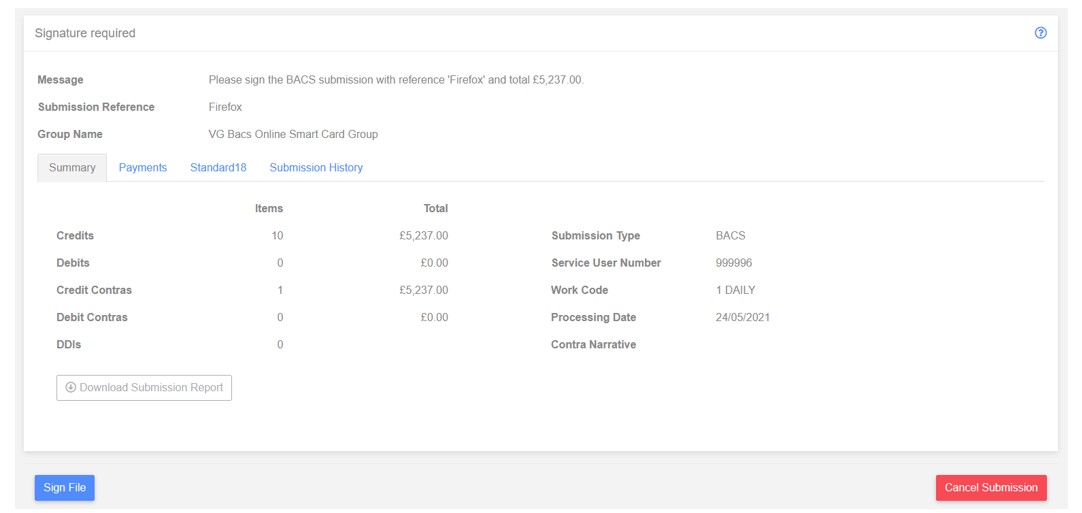
Task: Click the Service User Number 999996
Action: 734,263
